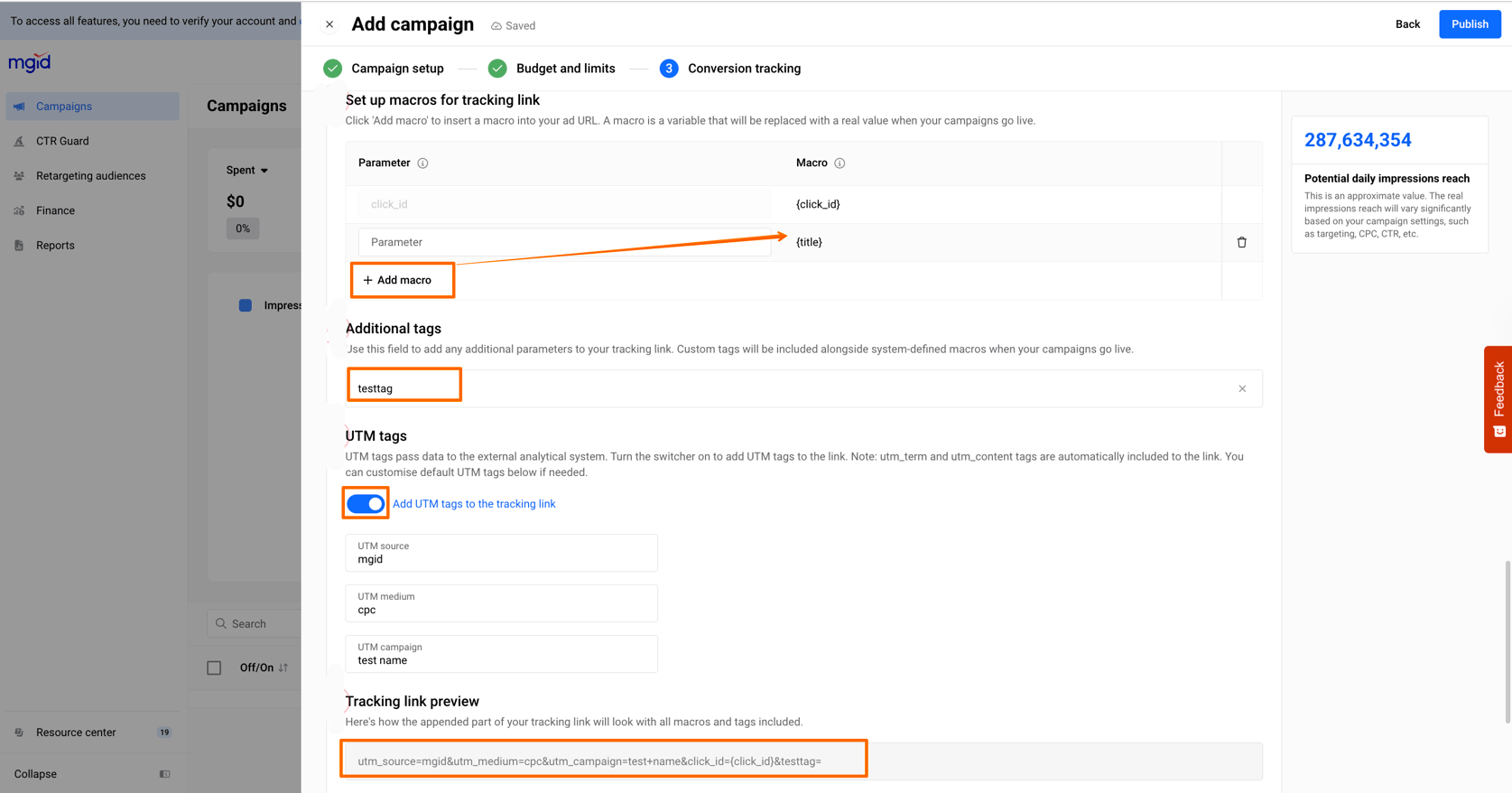This screenshot has height=793, width=1512.
Task: Click the UTM source field
Action: click(502, 553)
